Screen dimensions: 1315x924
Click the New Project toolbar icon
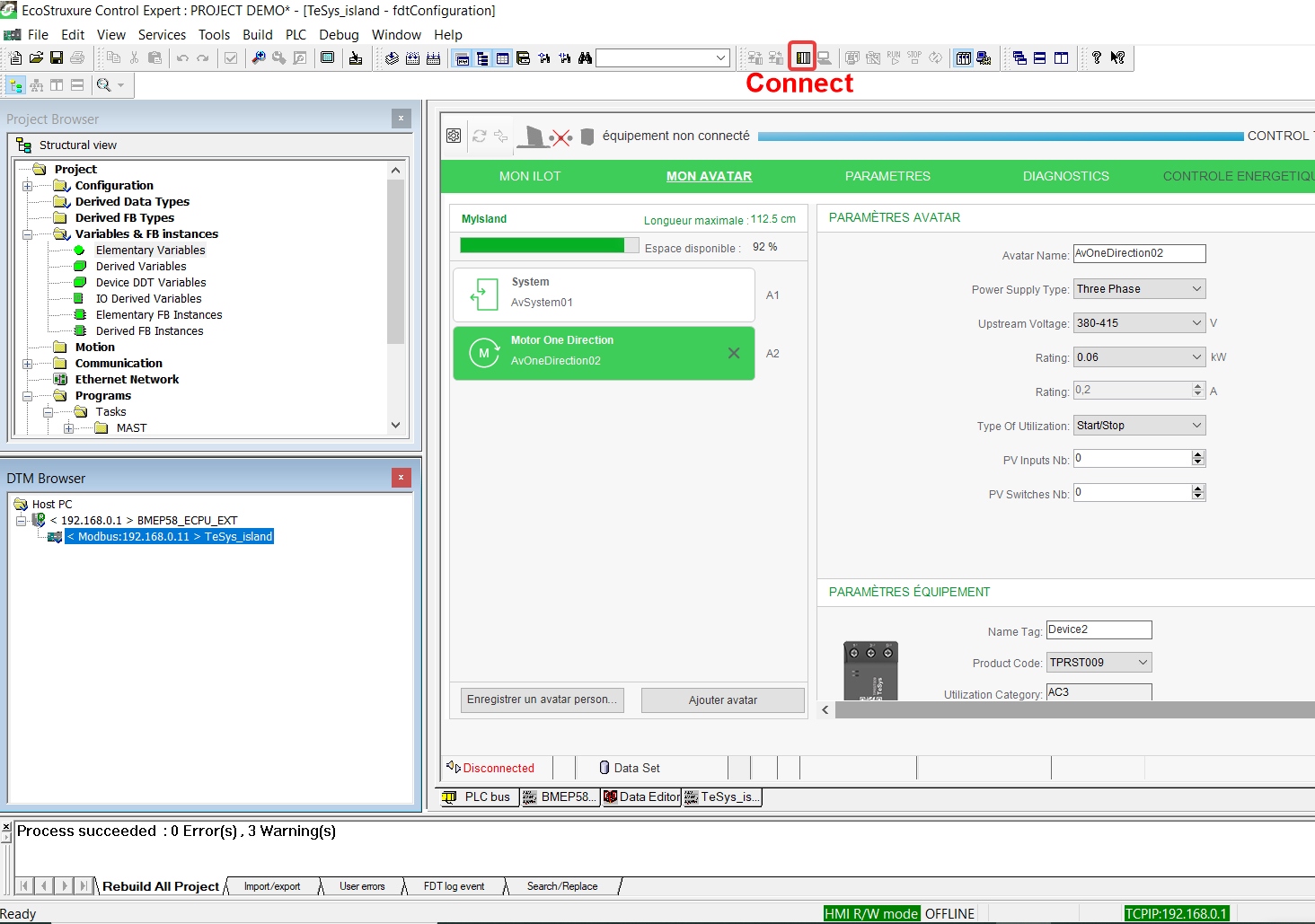click(x=15, y=57)
